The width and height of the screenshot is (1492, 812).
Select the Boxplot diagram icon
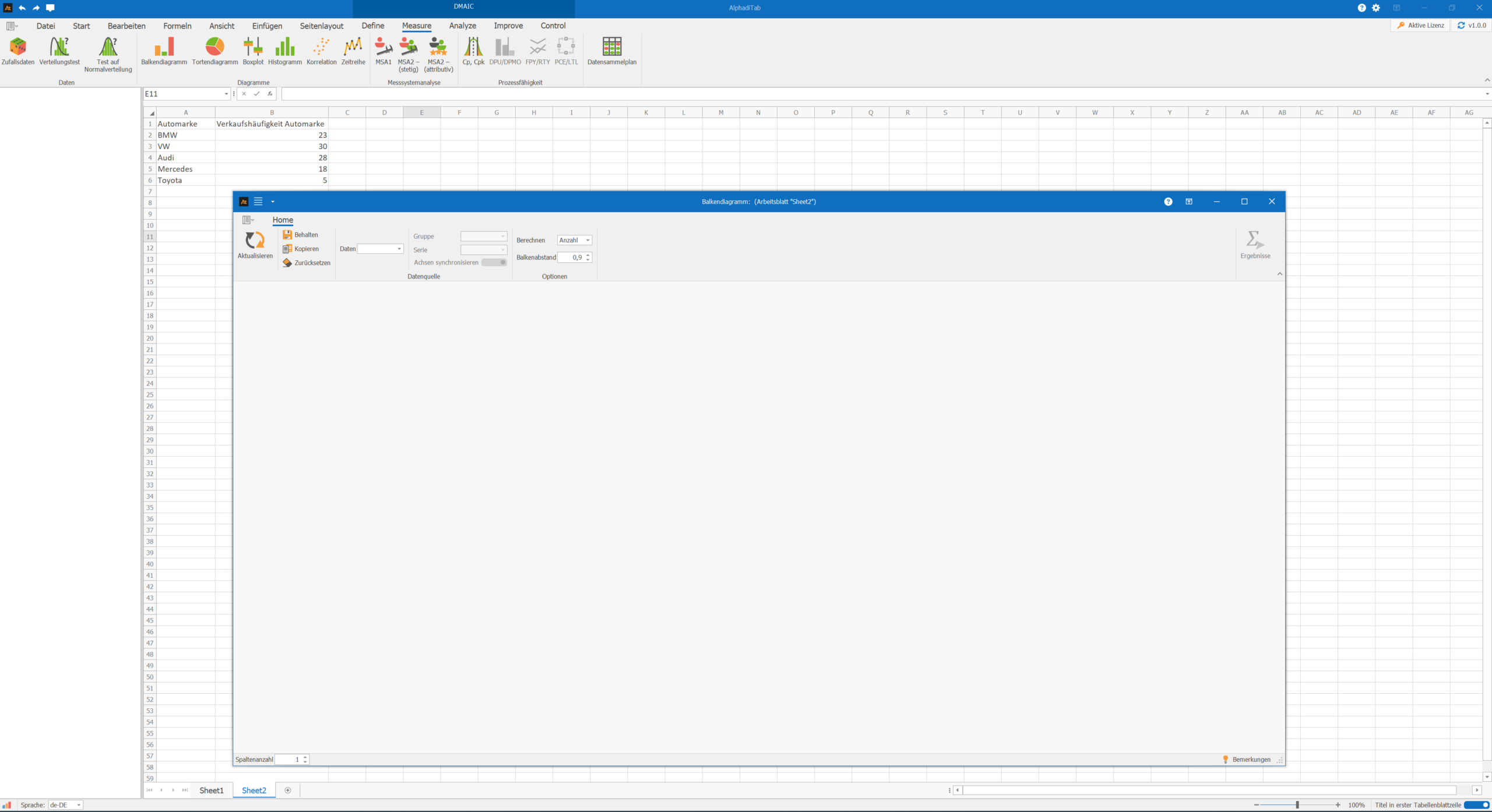click(253, 50)
